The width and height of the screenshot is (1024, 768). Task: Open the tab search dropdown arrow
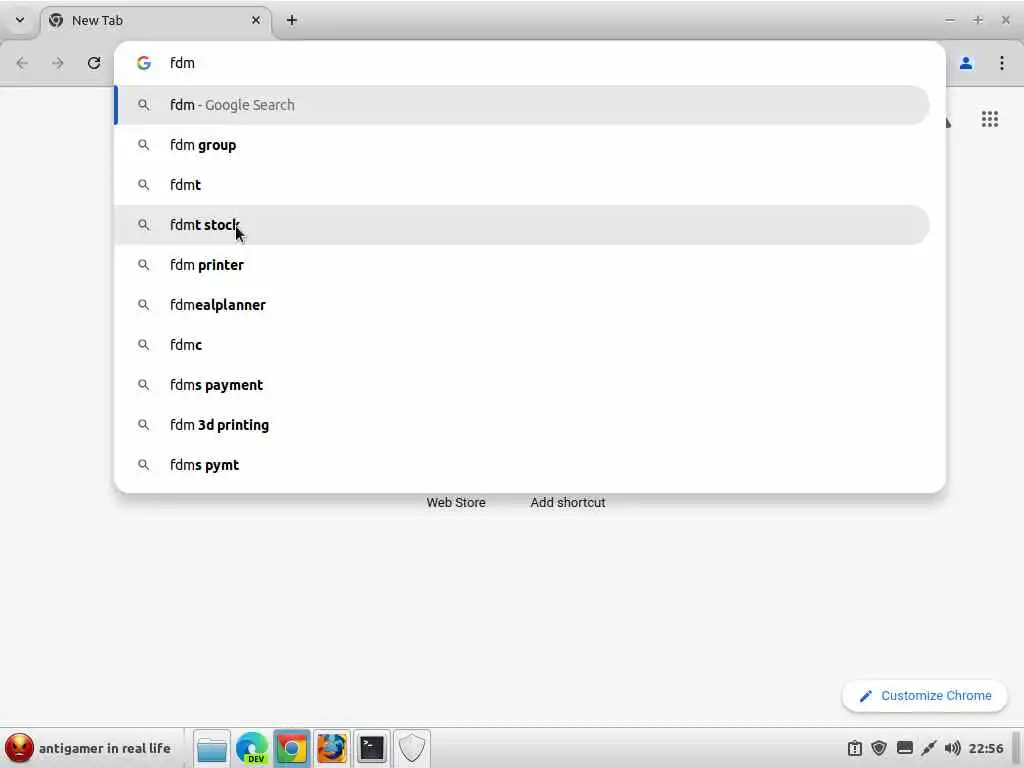20,20
